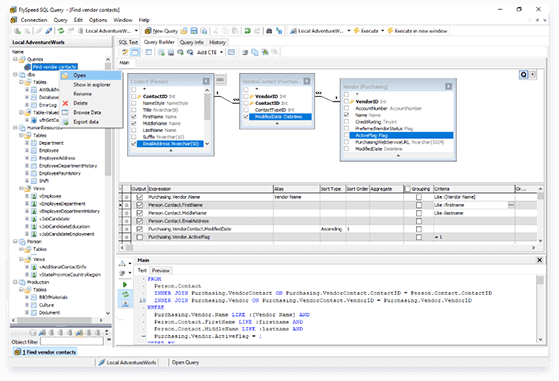Viewport: 559px width, 381px height.
Task: Click the red X Delete icon in context menu
Action: pos(65,103)
